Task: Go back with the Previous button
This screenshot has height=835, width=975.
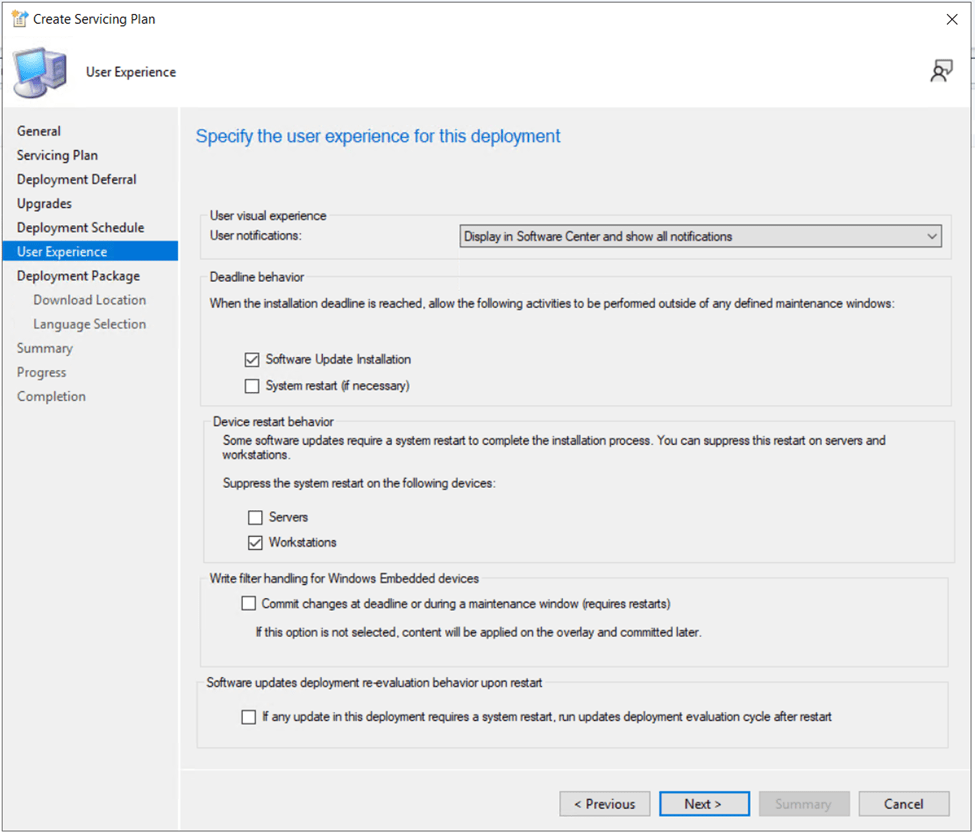Action: (x=605, y=804)
